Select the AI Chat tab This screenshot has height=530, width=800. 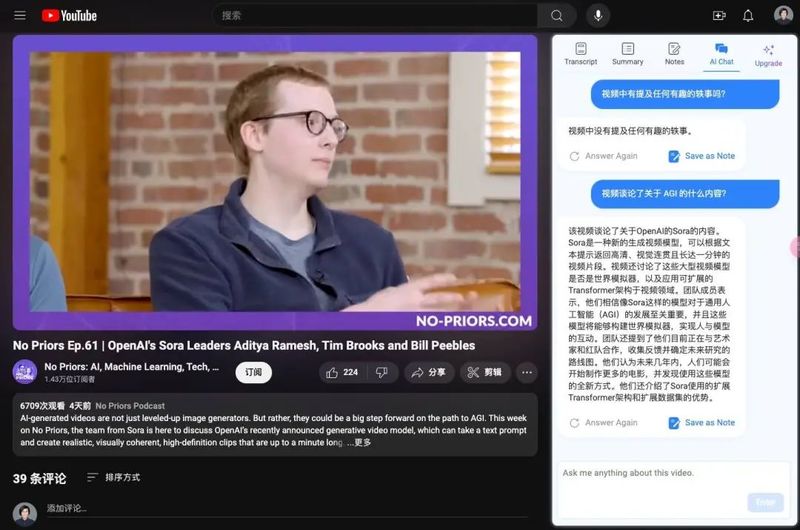point(721,54)
